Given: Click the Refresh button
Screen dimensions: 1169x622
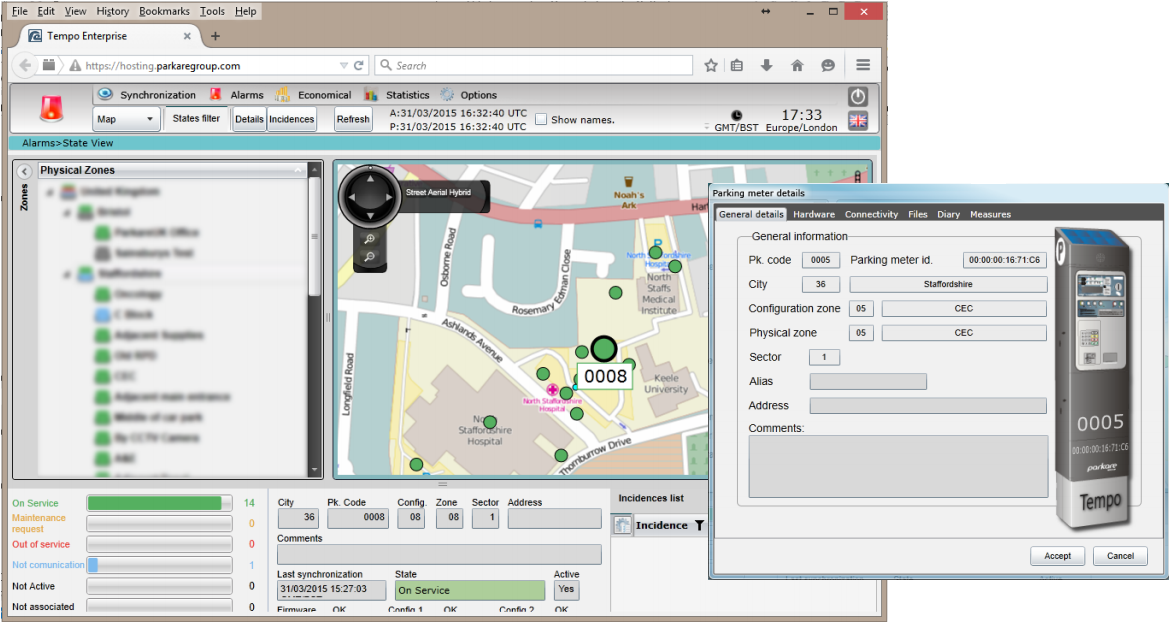Looking at the screenshot, I should pos(353,119).
